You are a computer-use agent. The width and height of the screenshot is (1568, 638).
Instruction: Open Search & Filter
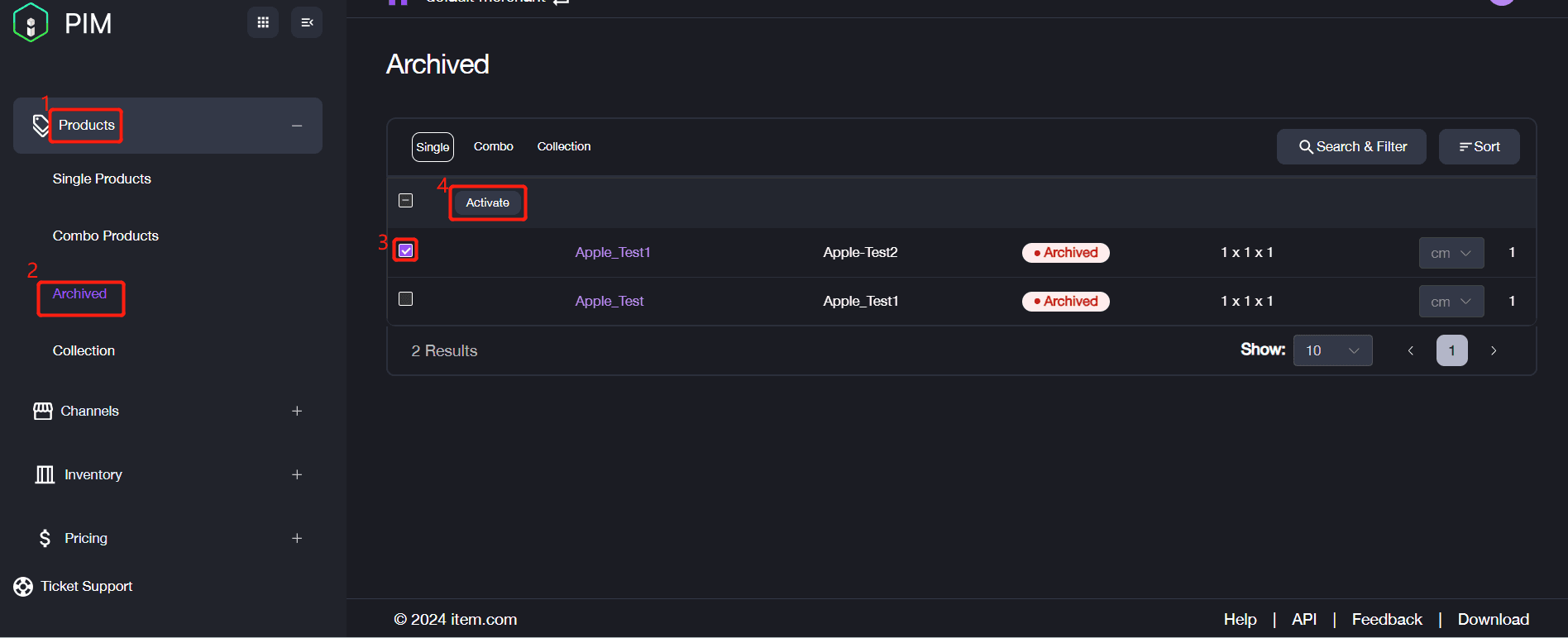tap(1351, 146)
